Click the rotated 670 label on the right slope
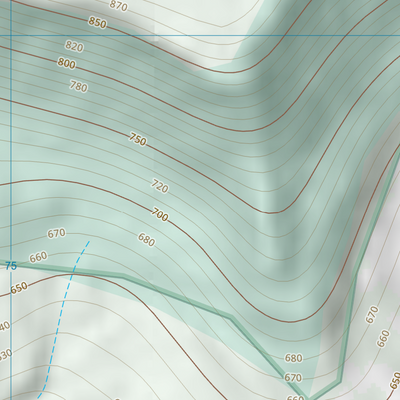The height and width of the screenshot is (400, 400). 372,315
